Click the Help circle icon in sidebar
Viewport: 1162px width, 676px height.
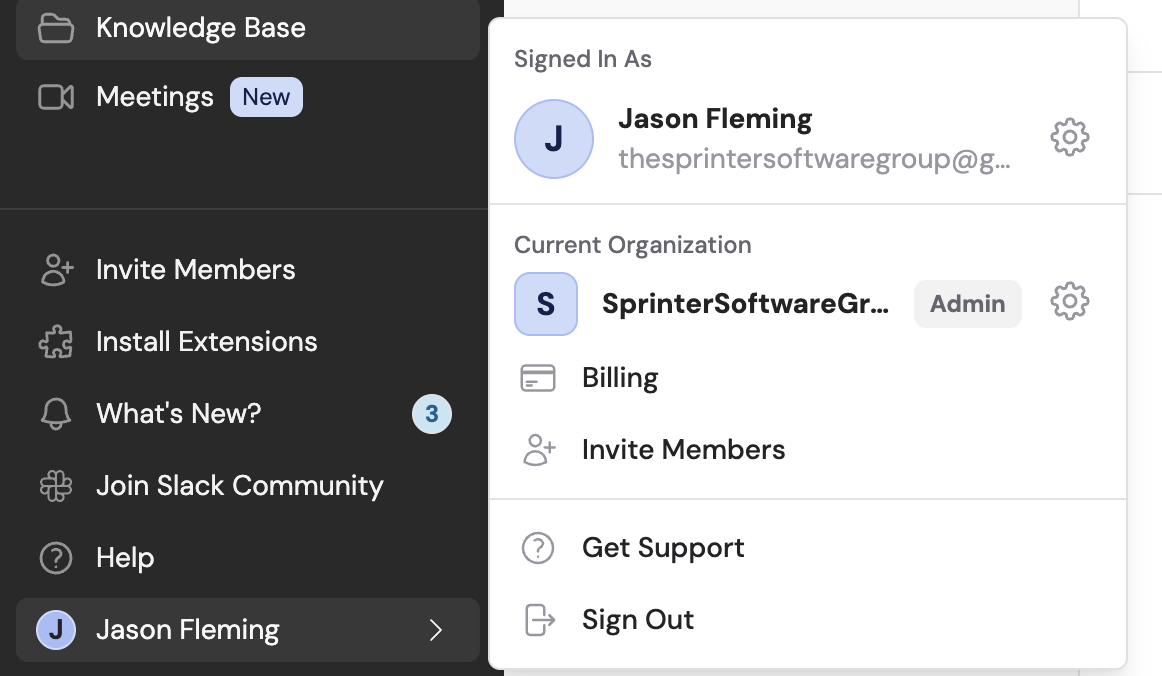(56, 558)
